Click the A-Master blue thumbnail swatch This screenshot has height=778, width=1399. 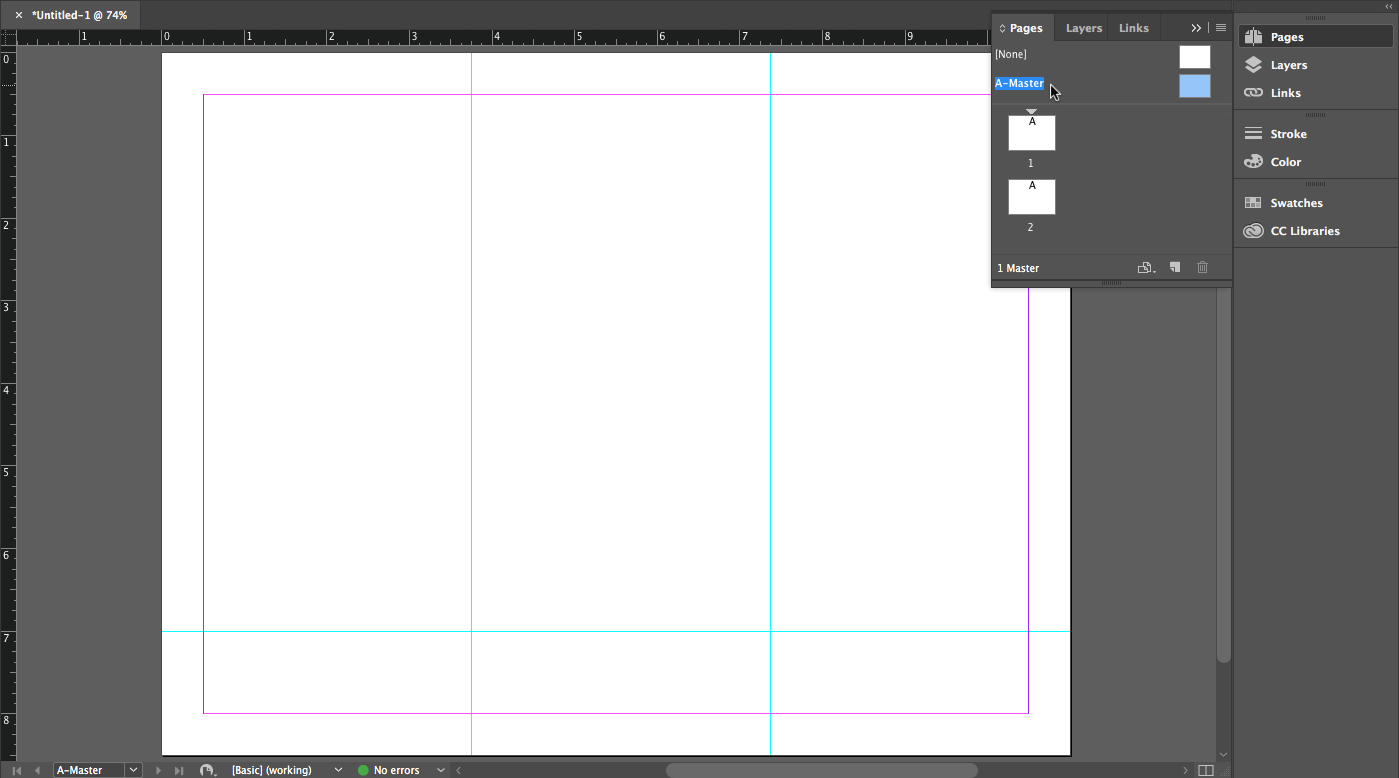pyautogui.click(x=1194, y=86)
